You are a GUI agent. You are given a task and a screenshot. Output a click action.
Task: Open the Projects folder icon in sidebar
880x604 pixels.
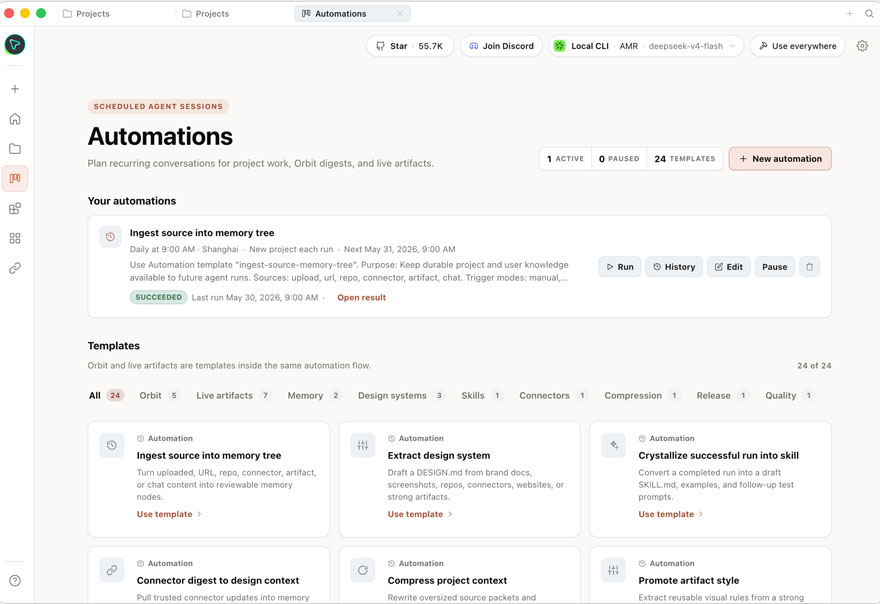[x=15, y=149]
